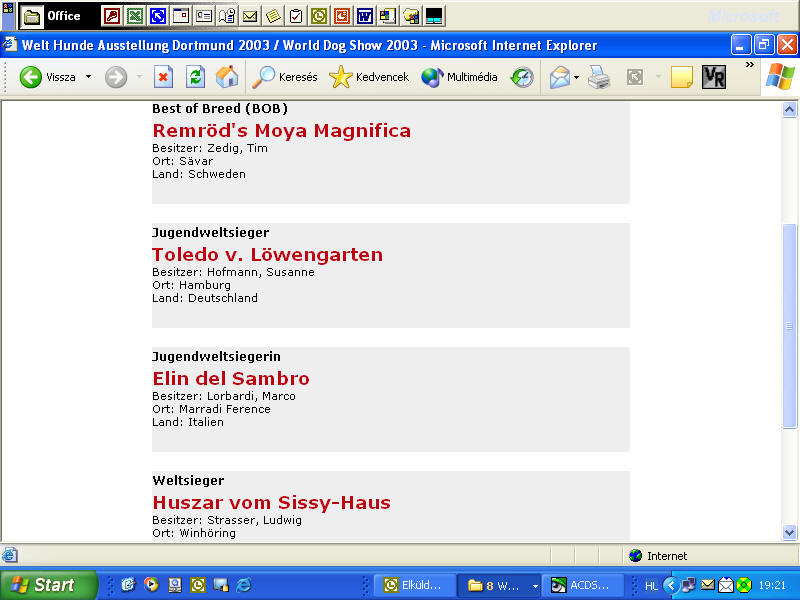Open the Multimédia panel

point(459,77)
